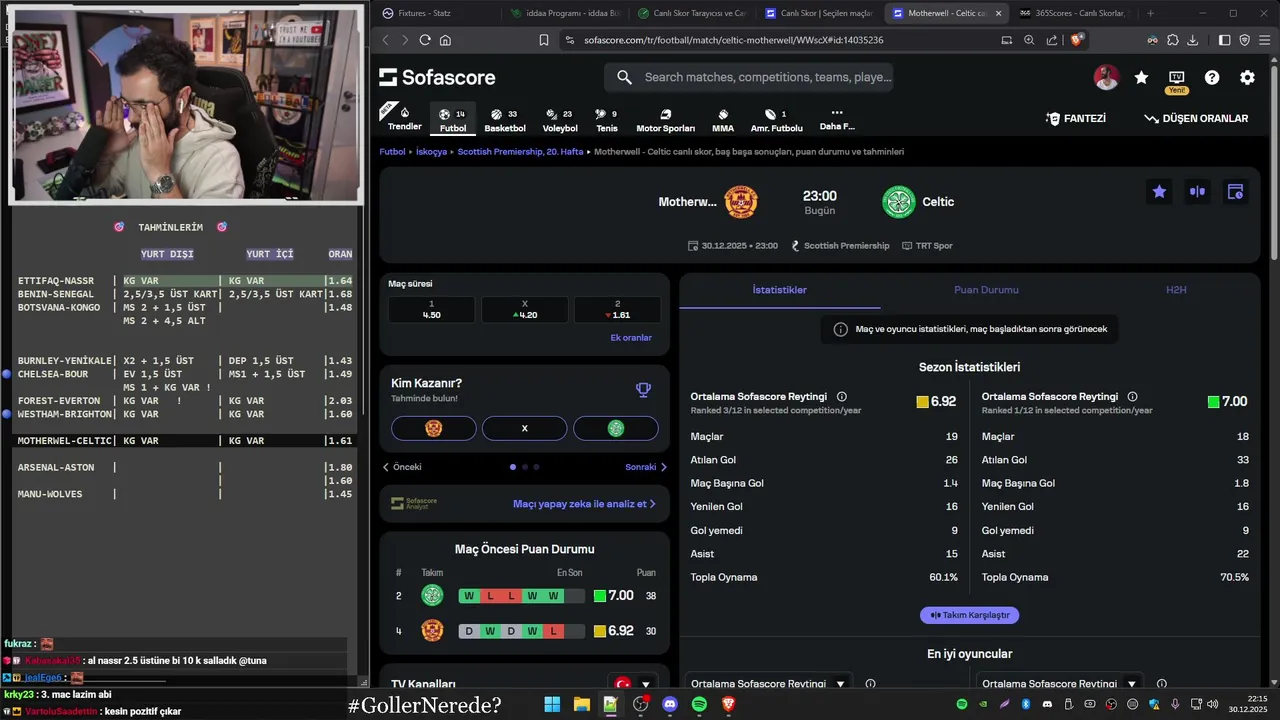Select the away win odds 1.61
The height and width of the screenshot is (720, 1280).
click(x=617, y=309)
